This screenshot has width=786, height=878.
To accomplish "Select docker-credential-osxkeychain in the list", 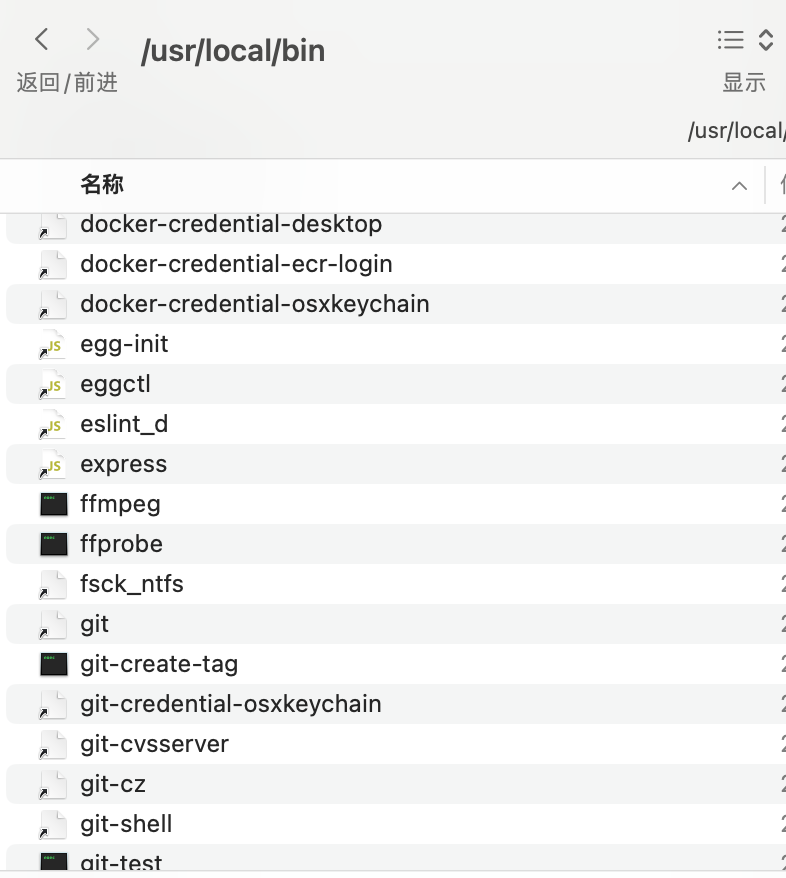I will [x=254, y=304].
